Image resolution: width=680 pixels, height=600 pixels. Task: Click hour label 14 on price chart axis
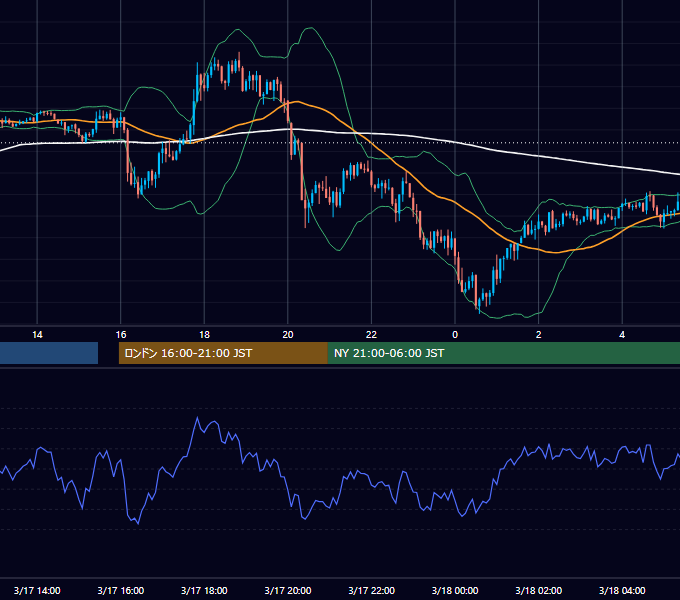pyautogui.click(x=37, y=335)
